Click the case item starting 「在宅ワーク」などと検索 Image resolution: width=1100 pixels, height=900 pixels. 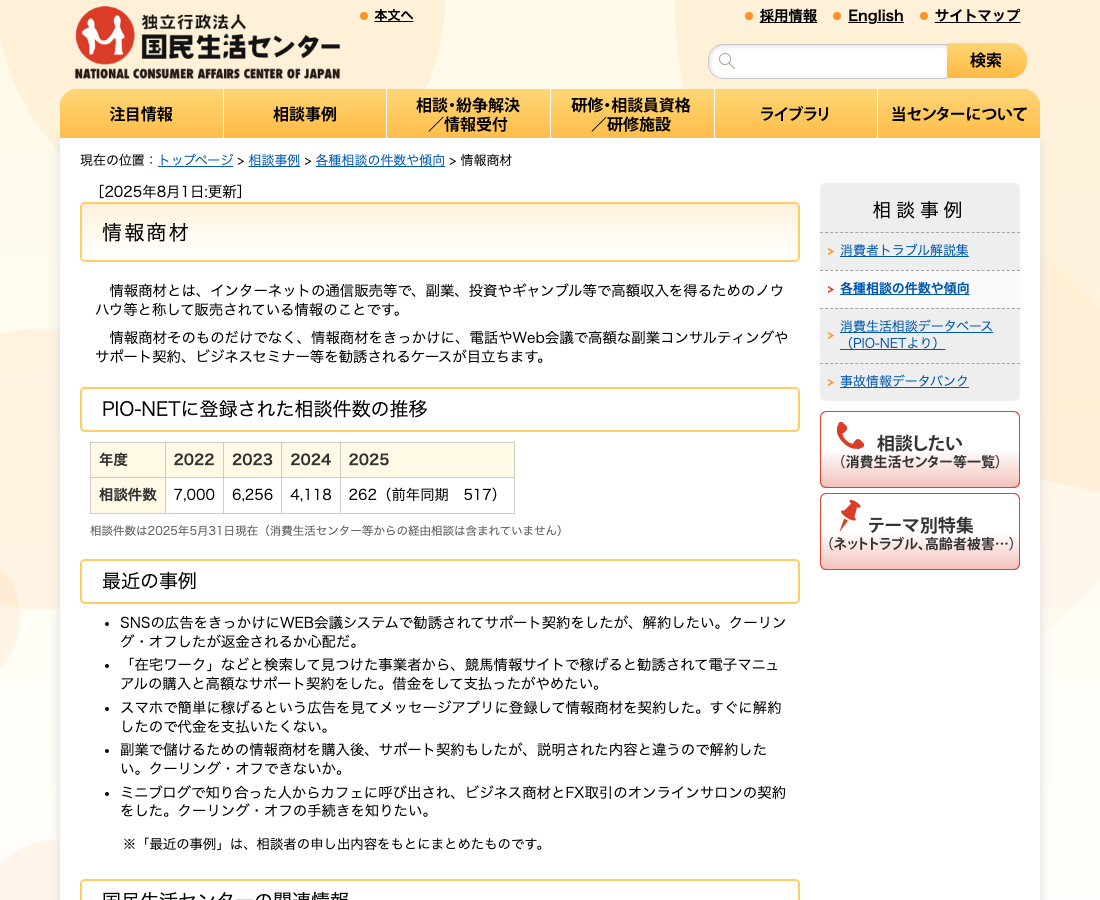point(449,674)
